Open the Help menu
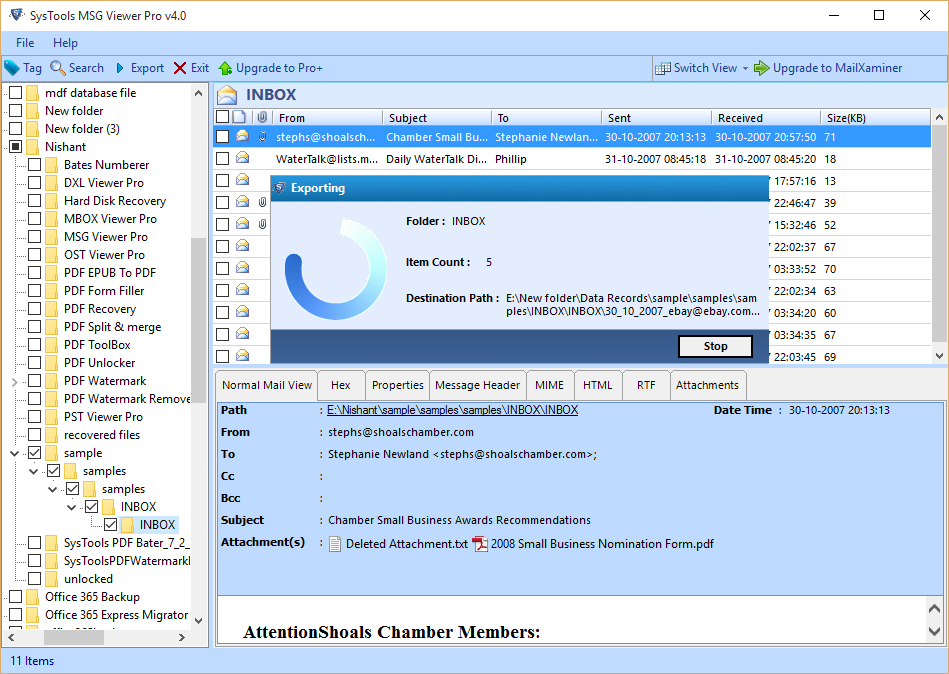The height and width of the screenshot is (674, 949). [x=65, y=43]
